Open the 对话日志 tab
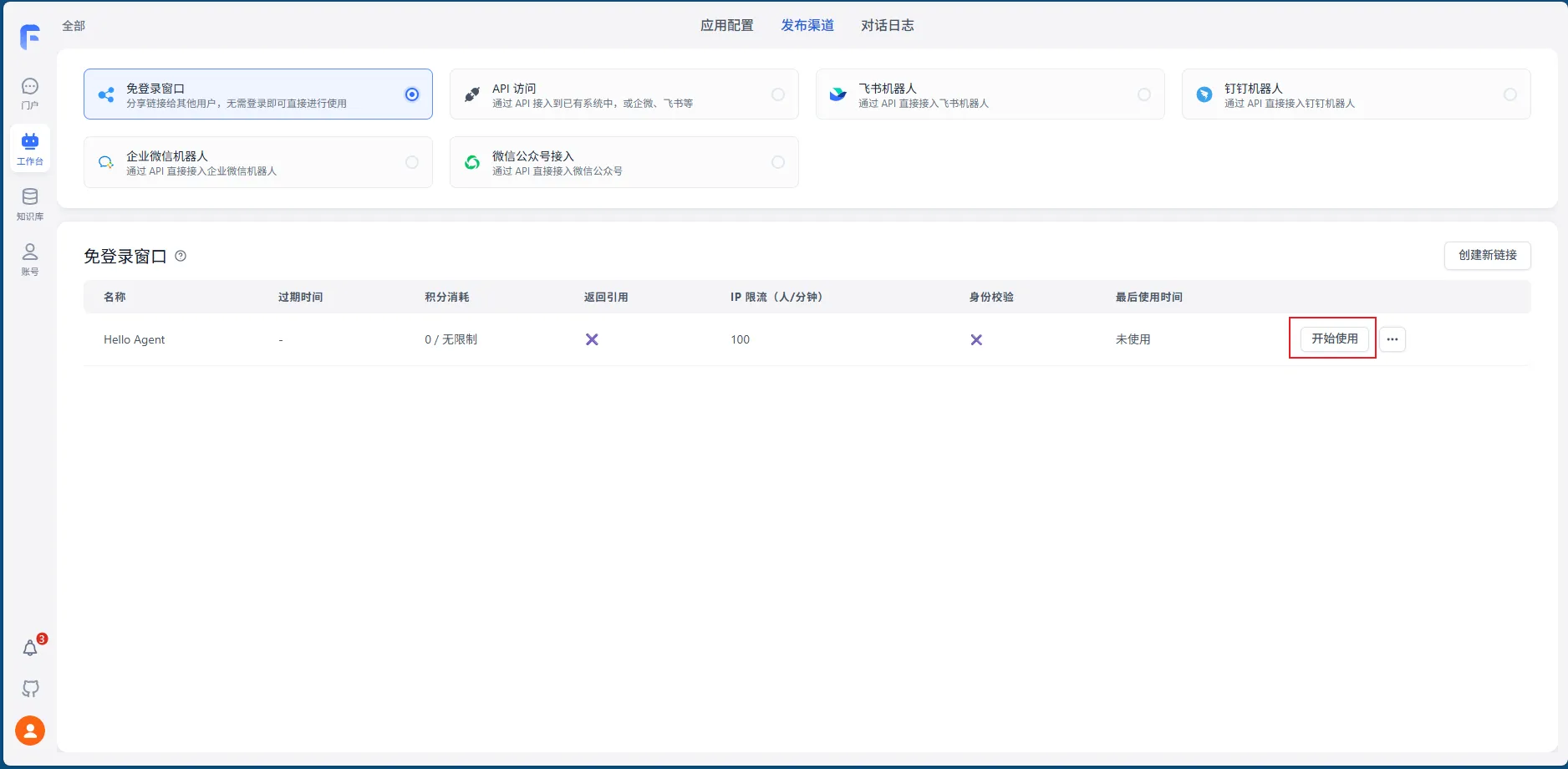 coord(888,25)
